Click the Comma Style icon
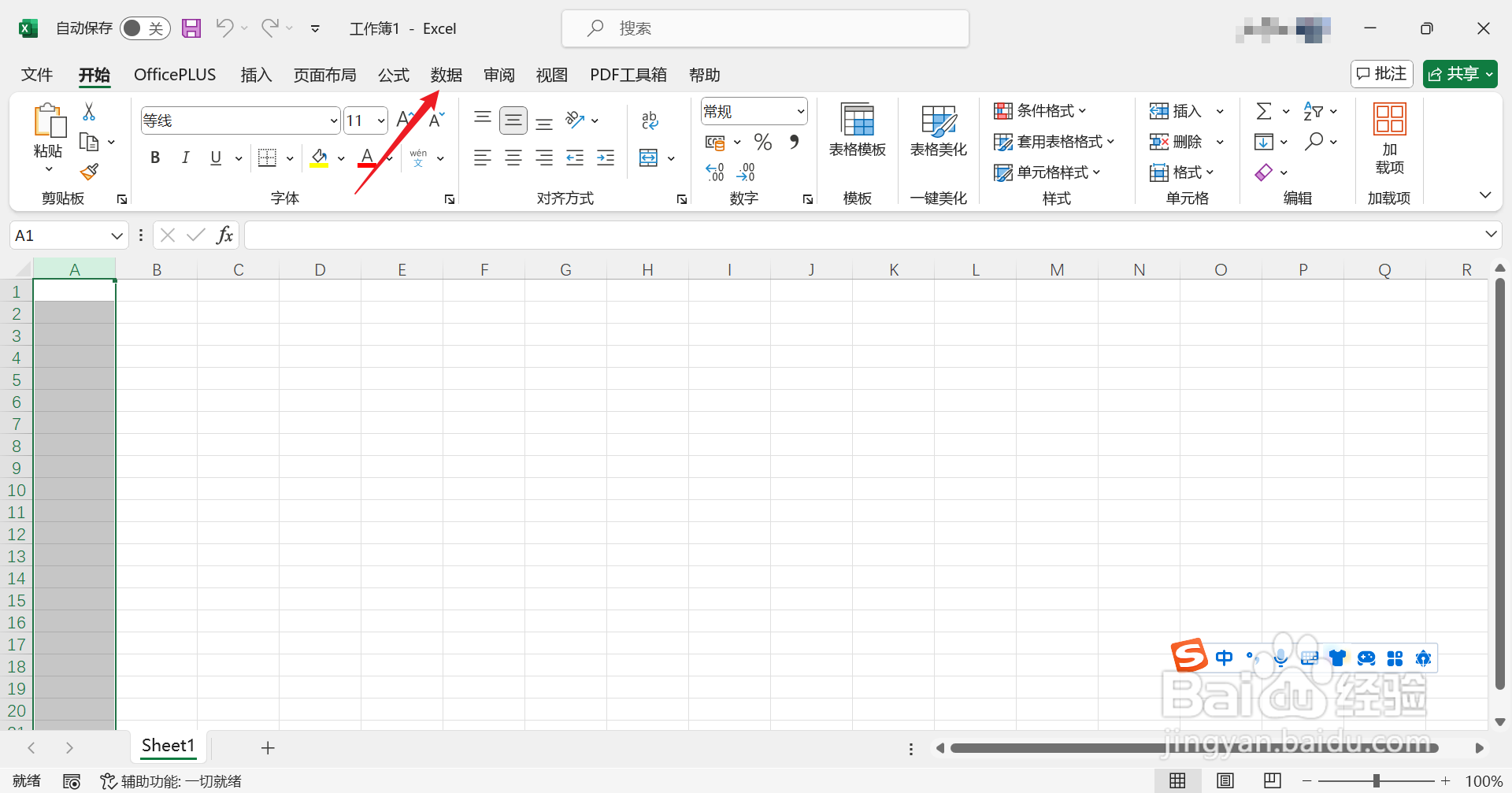This screenshot has width=1512, height=793. click(x=794, y=142)
